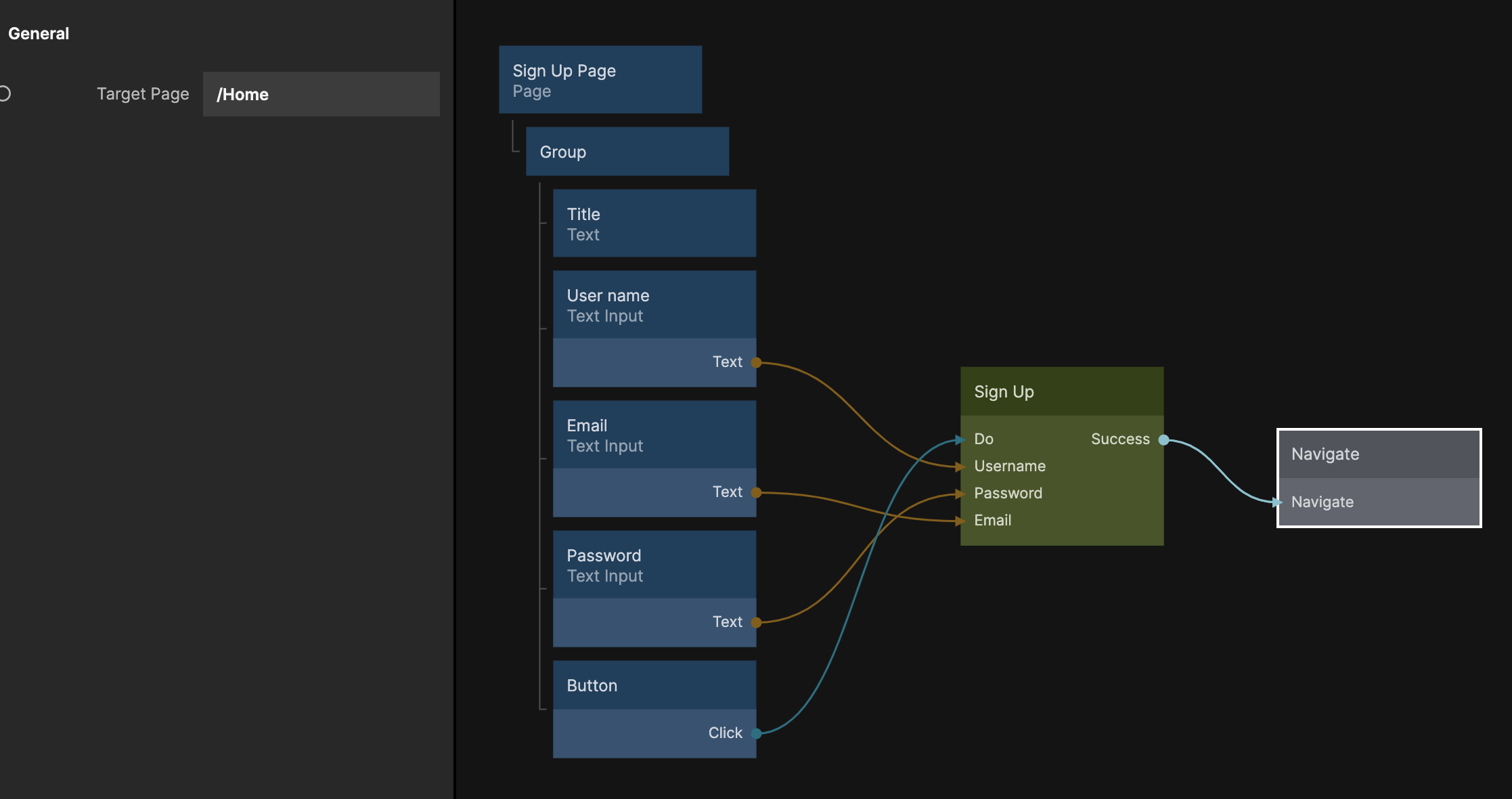Screen dimensions: 1512x799
Task: Select the Sign Up Page node
Action: coord(600,80)
